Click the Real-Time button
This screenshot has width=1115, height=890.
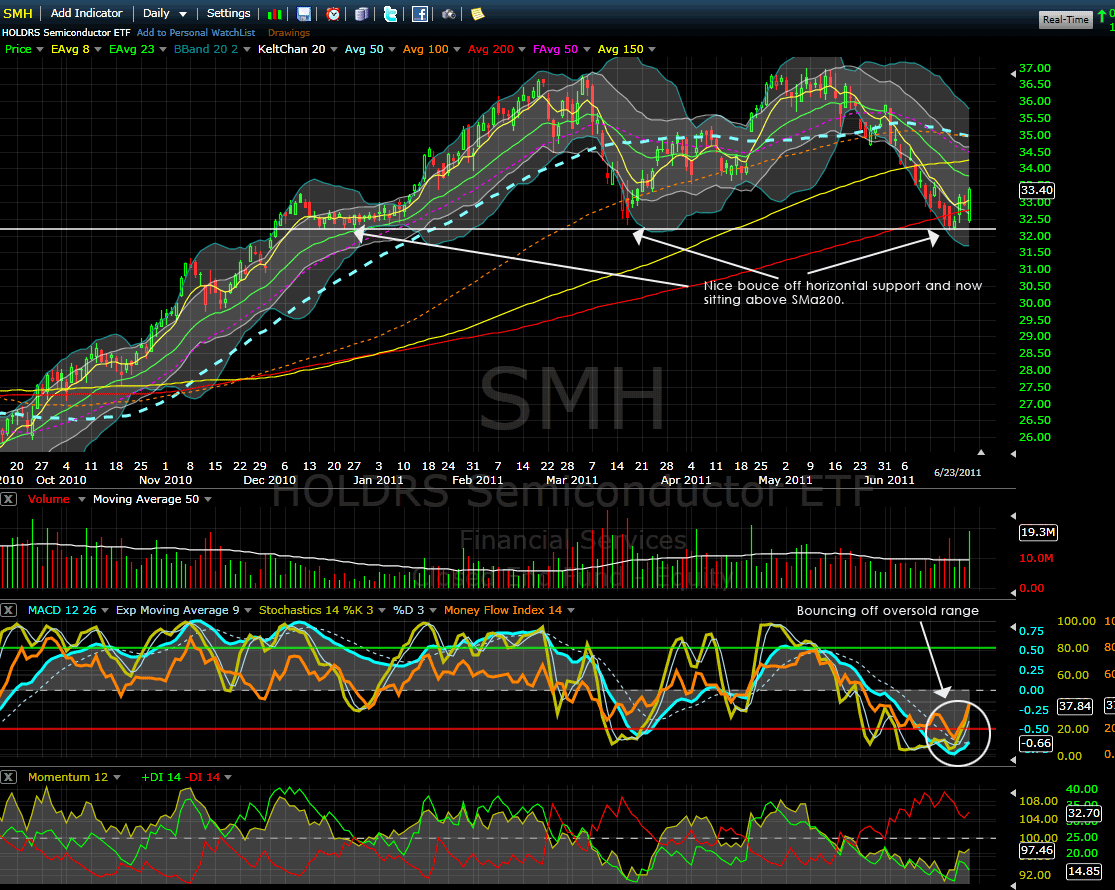pyautogui.click(x=1065, y=19)
